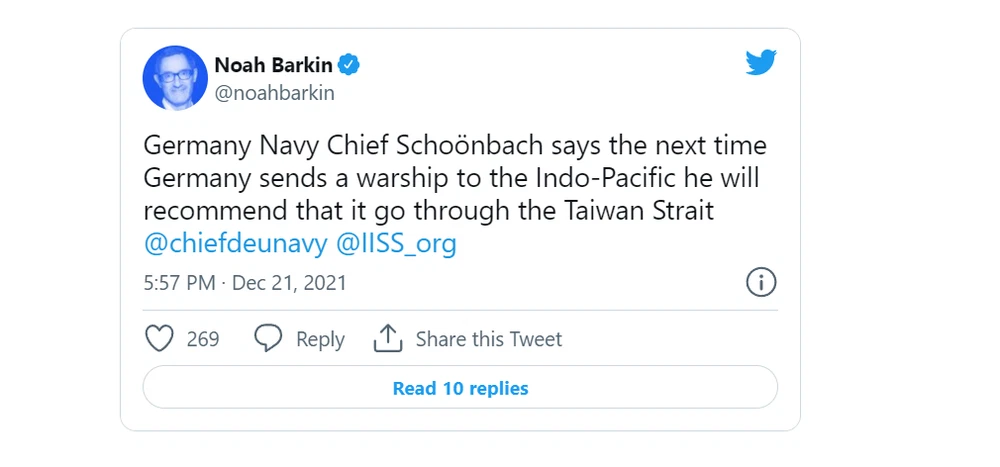Like the tweet with the heart icon

pyautogui.click(x=160, y=339)
